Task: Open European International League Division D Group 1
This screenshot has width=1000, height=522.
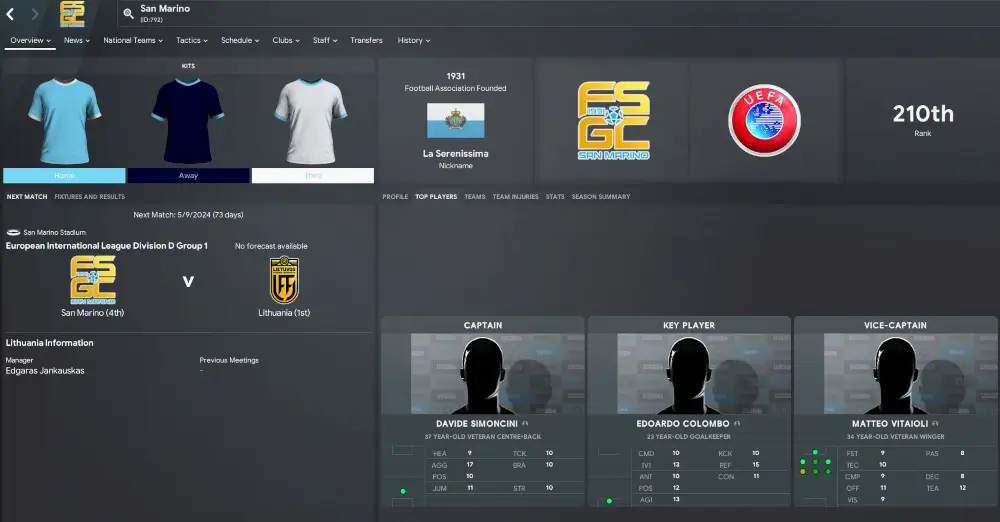Action: click(x=107, y=246)
